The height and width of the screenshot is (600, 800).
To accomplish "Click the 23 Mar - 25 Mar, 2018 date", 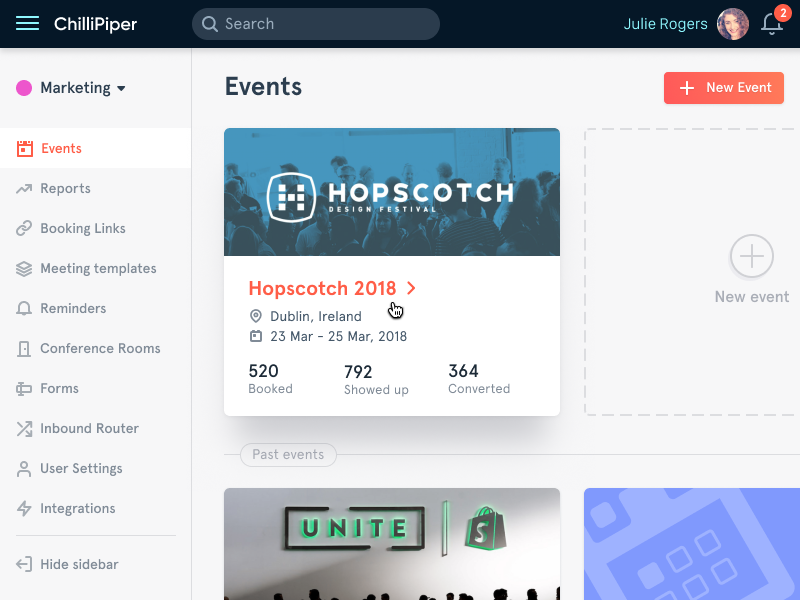I will click(x=338, y=336).
